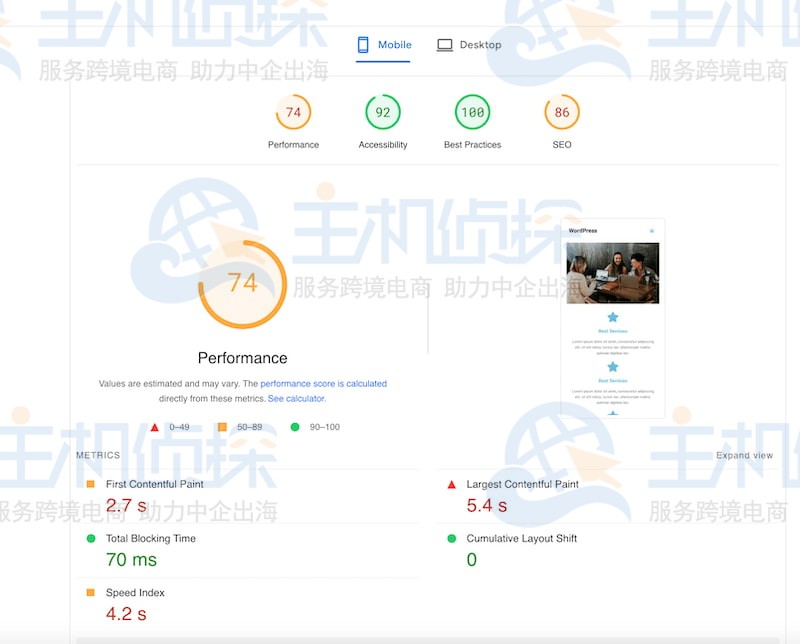
Task: Click the Accessibility score circle showing 92
Action: (382, 112)
